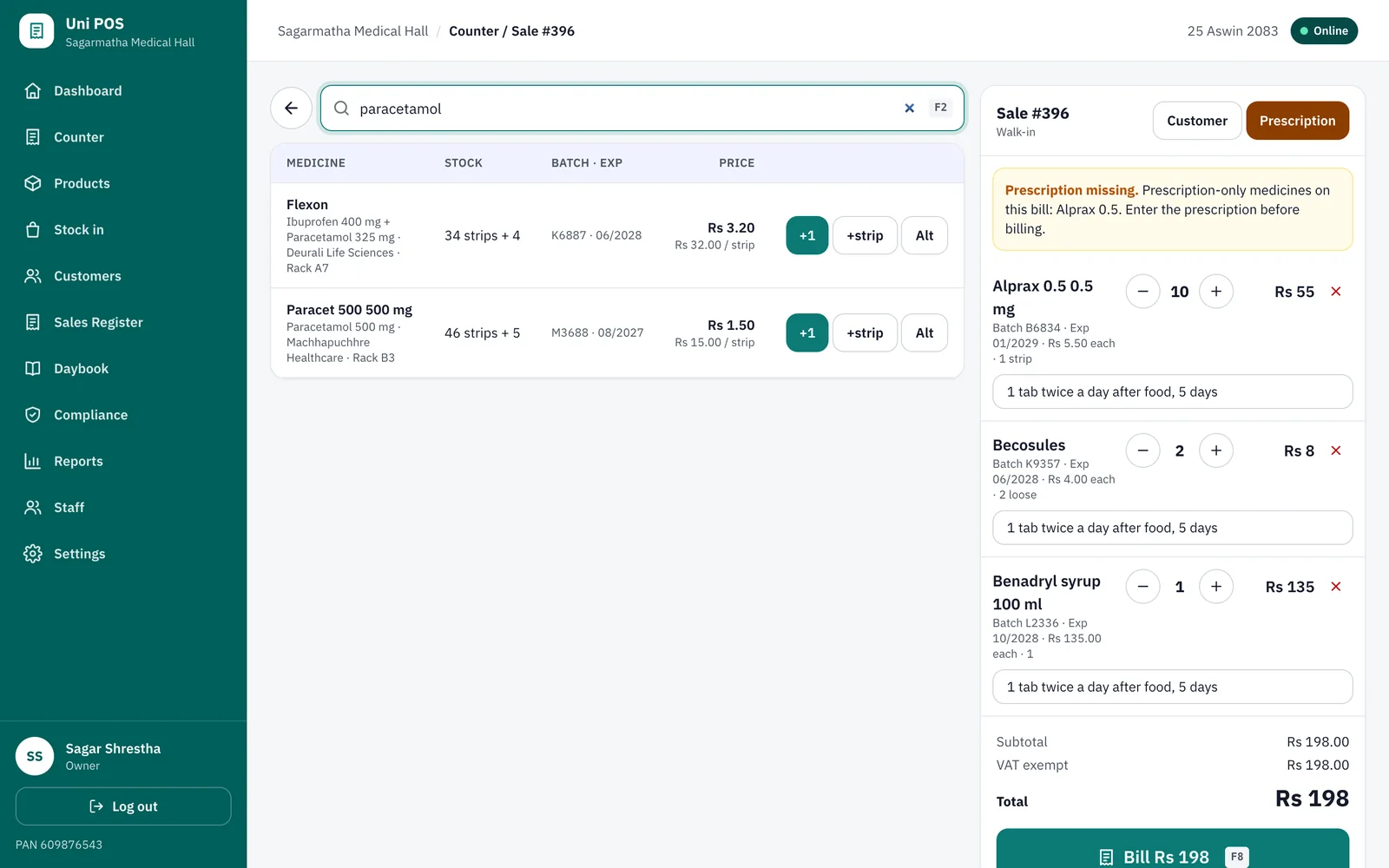This screenshot has width=1389, height=868.
Task: Click the Daybook book icon
Action: point(33,369)
